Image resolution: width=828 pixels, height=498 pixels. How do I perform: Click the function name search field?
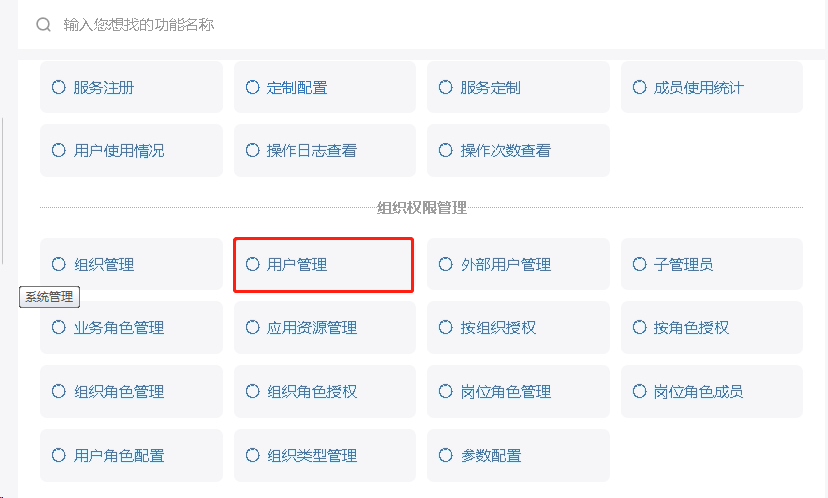[421, 24]
